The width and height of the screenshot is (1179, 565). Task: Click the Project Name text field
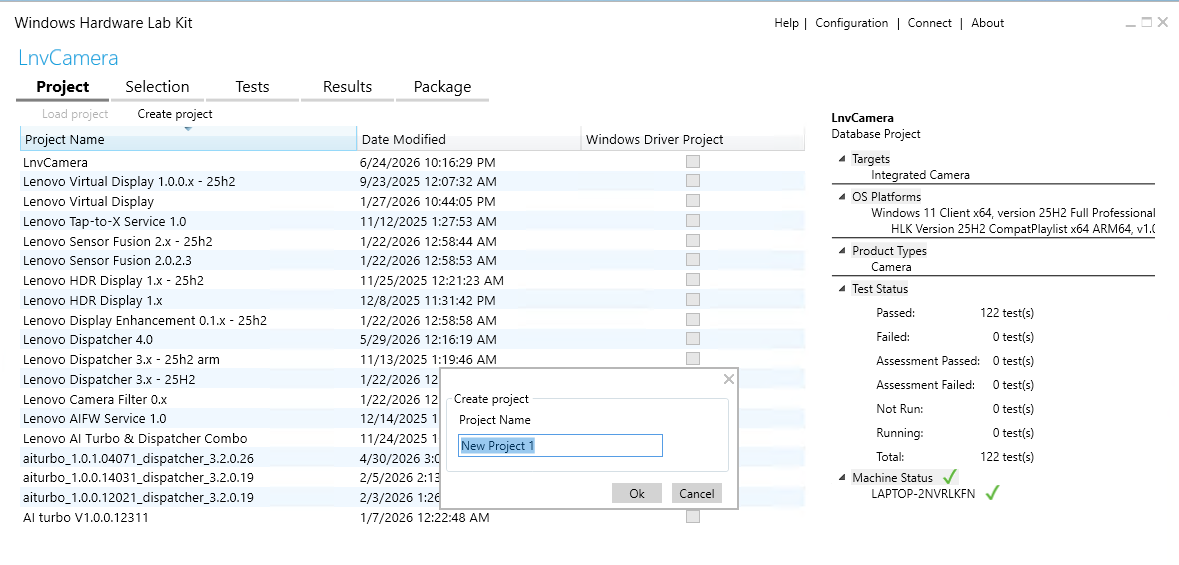[x=560, y=445]
